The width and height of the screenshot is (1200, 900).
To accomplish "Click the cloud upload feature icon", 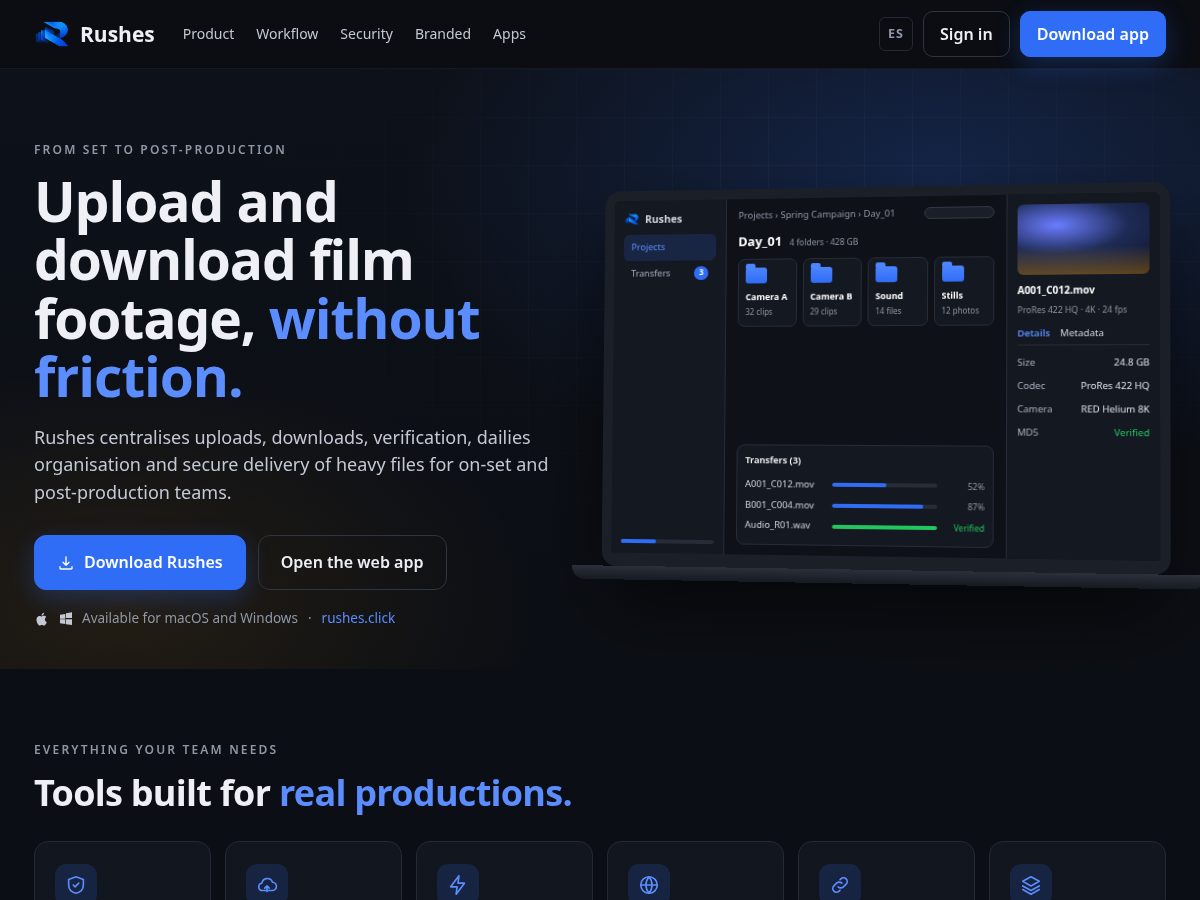I will [x=267, y=884].
